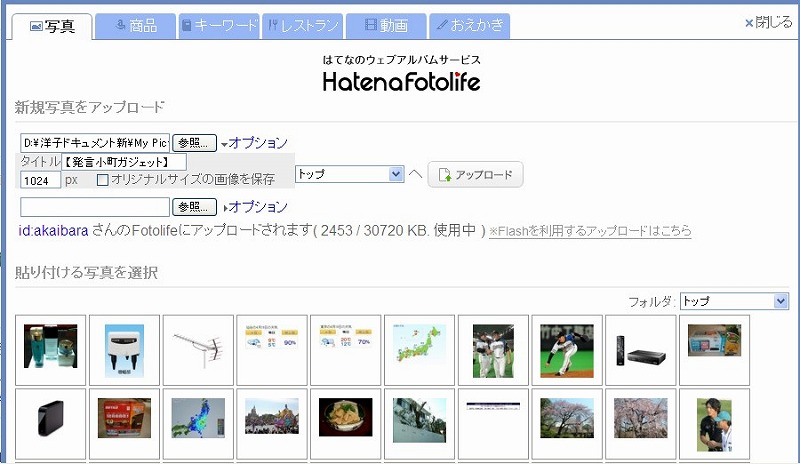This screenshot has height=464, width=800.
Task: Open the 動画 tab
Action: 386,26
